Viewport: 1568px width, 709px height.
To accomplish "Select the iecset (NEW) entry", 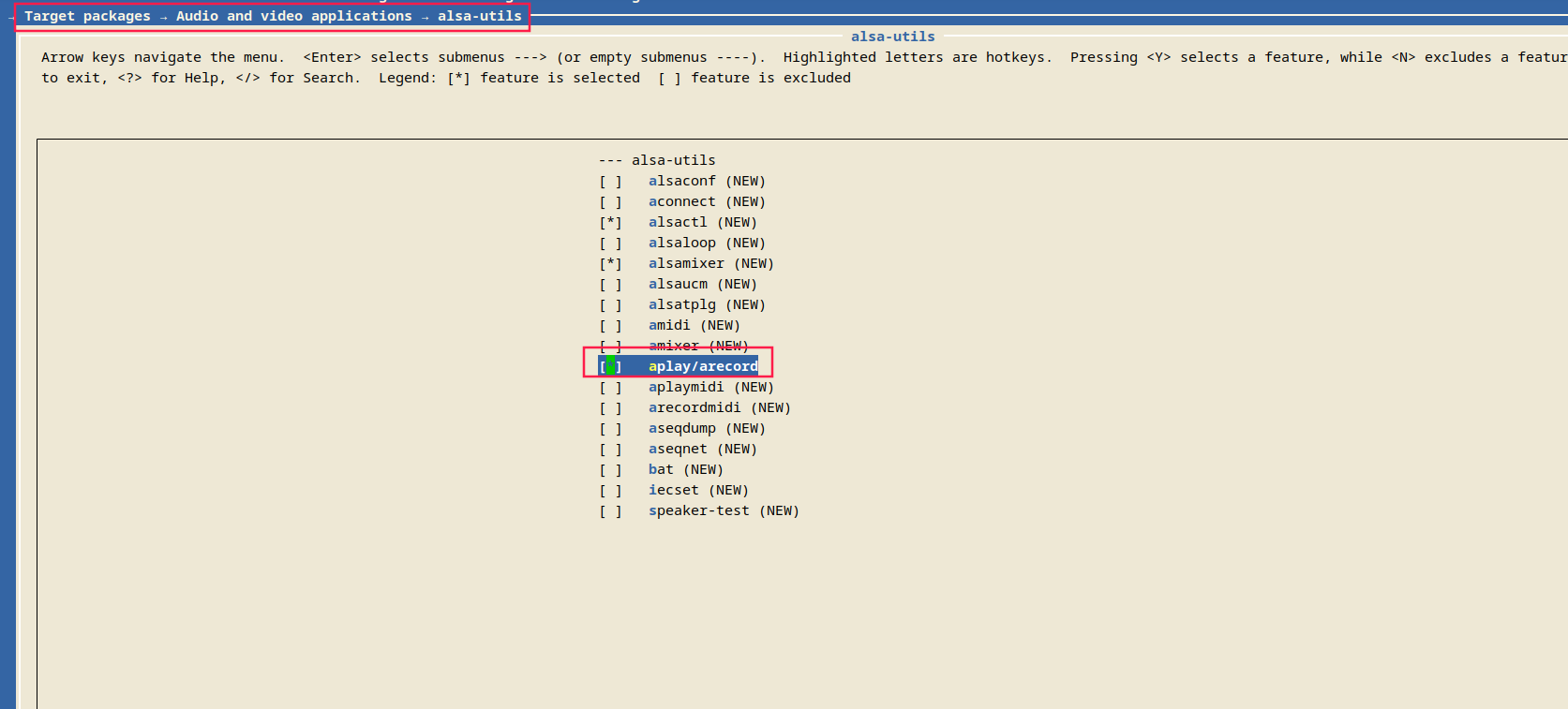I will coord(698,490).
